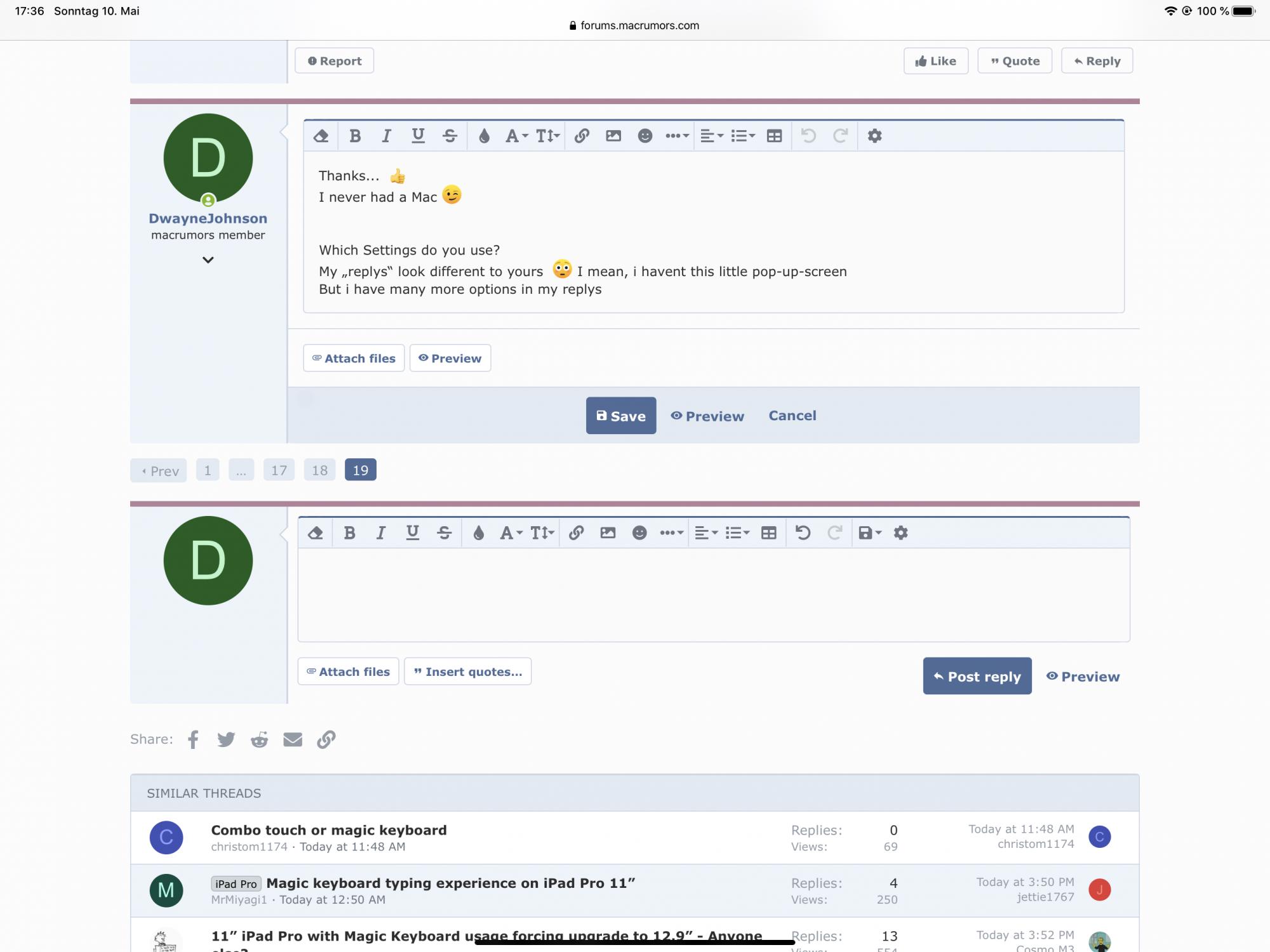Click the undo icon in the bottom editor
The image size is (1270, 952).
click(x=803, y=533)
